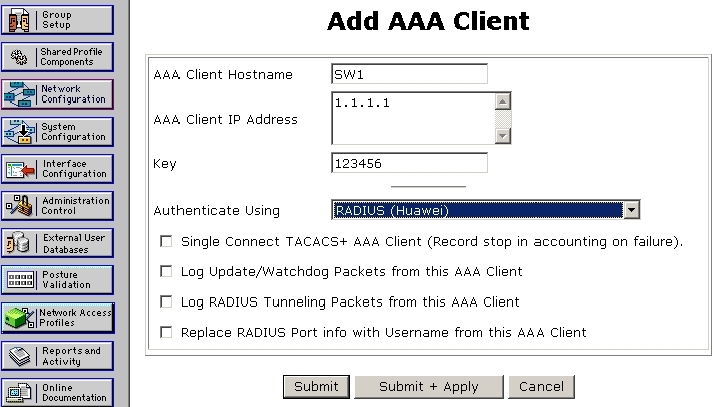Focus the Key input field
Viewport: 714px width, 407px height.
click(x=409, y=163)
